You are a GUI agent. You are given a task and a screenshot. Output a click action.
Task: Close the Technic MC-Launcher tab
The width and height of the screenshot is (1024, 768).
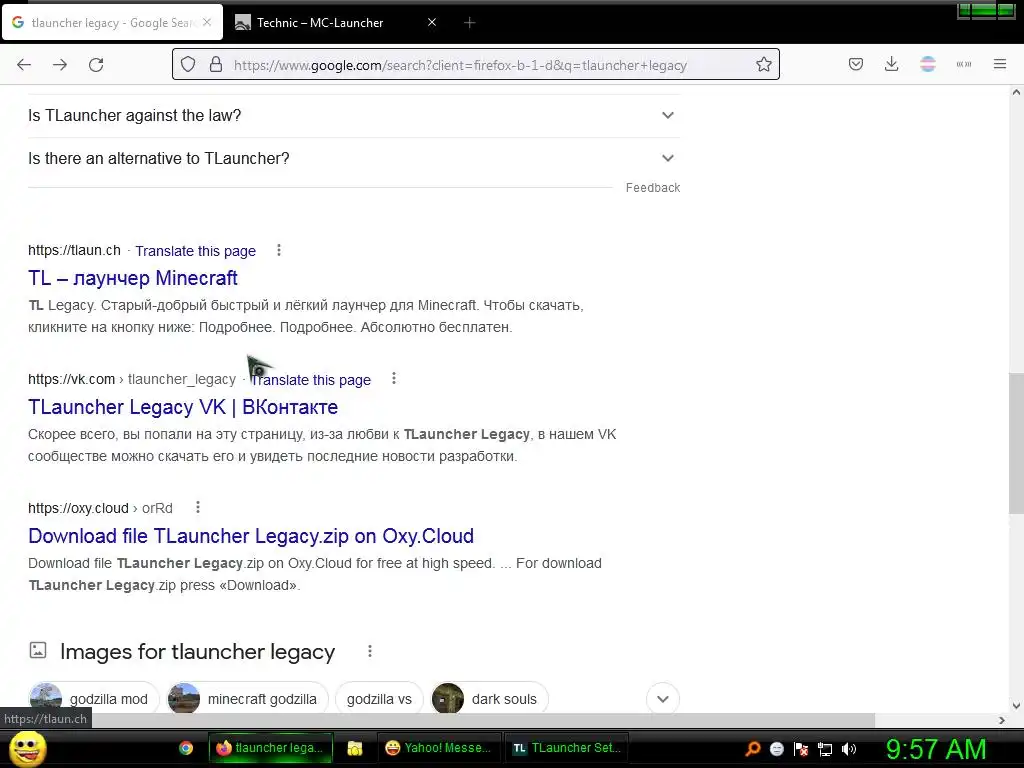[x=432, y=22]
